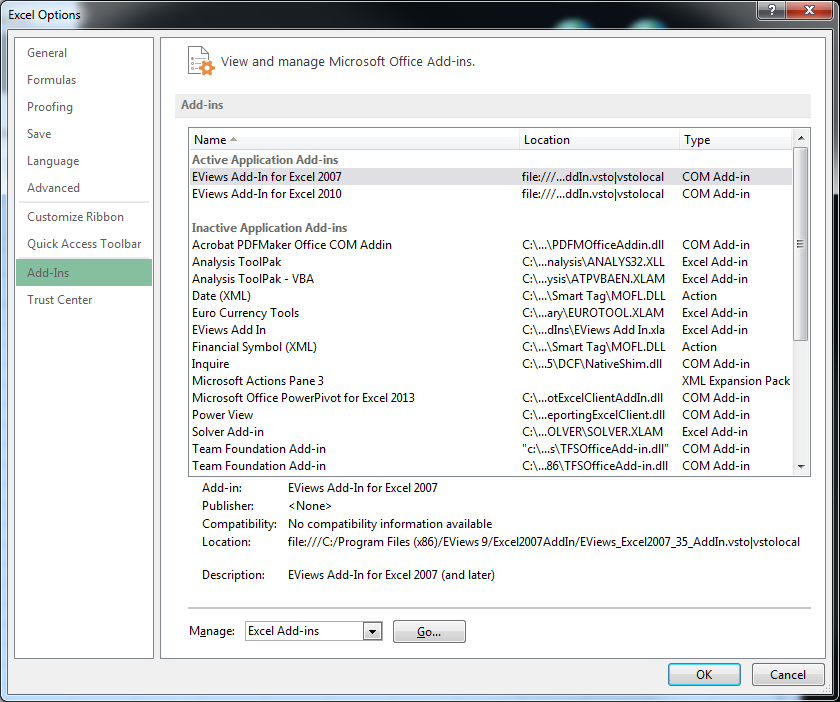Screen dimensions: 840x702
Task: Click the scrollbar down arrow
Action: pos(799,464)
